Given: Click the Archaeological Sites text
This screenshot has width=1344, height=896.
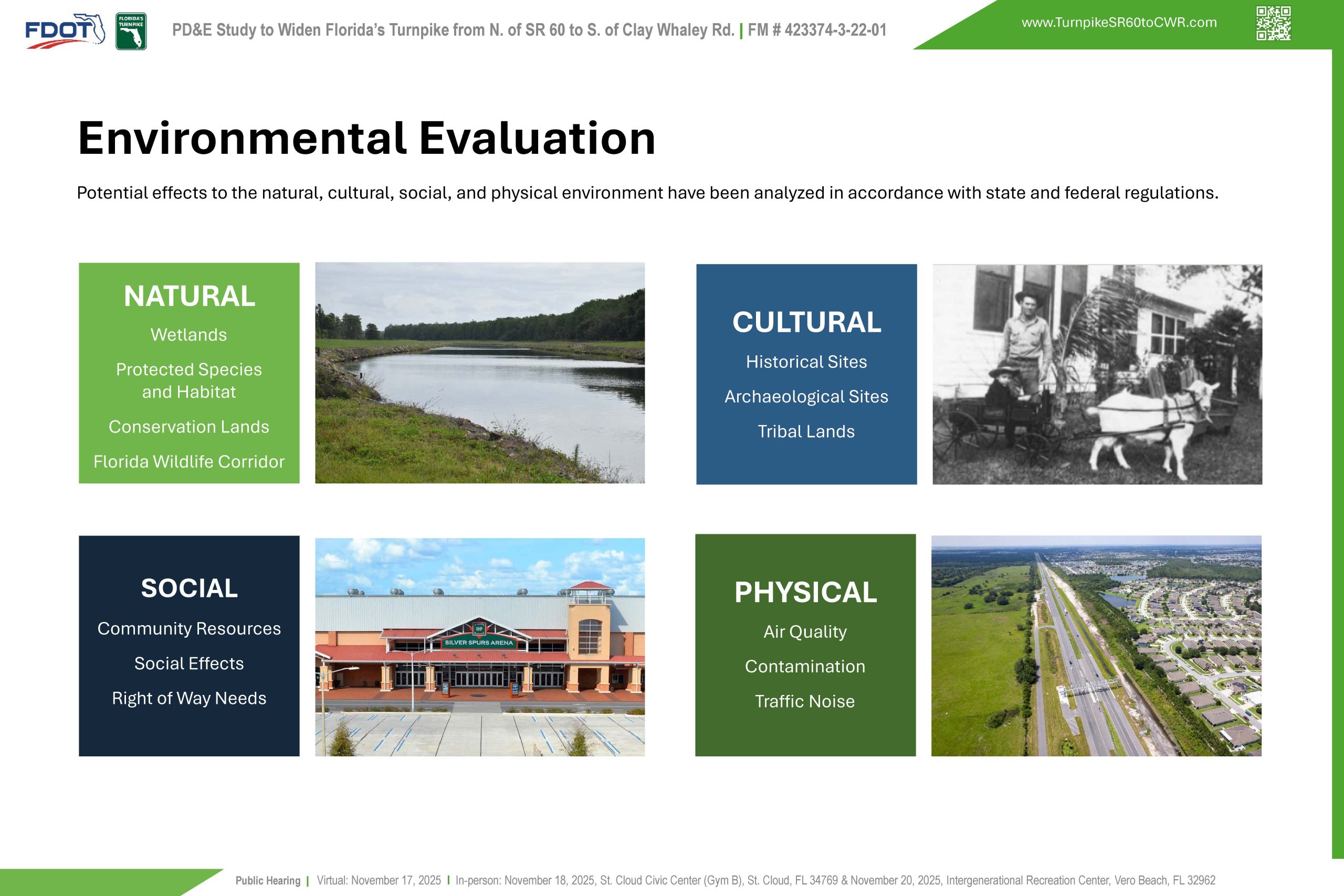Looking at the screenshot, I should coord(806,397).
